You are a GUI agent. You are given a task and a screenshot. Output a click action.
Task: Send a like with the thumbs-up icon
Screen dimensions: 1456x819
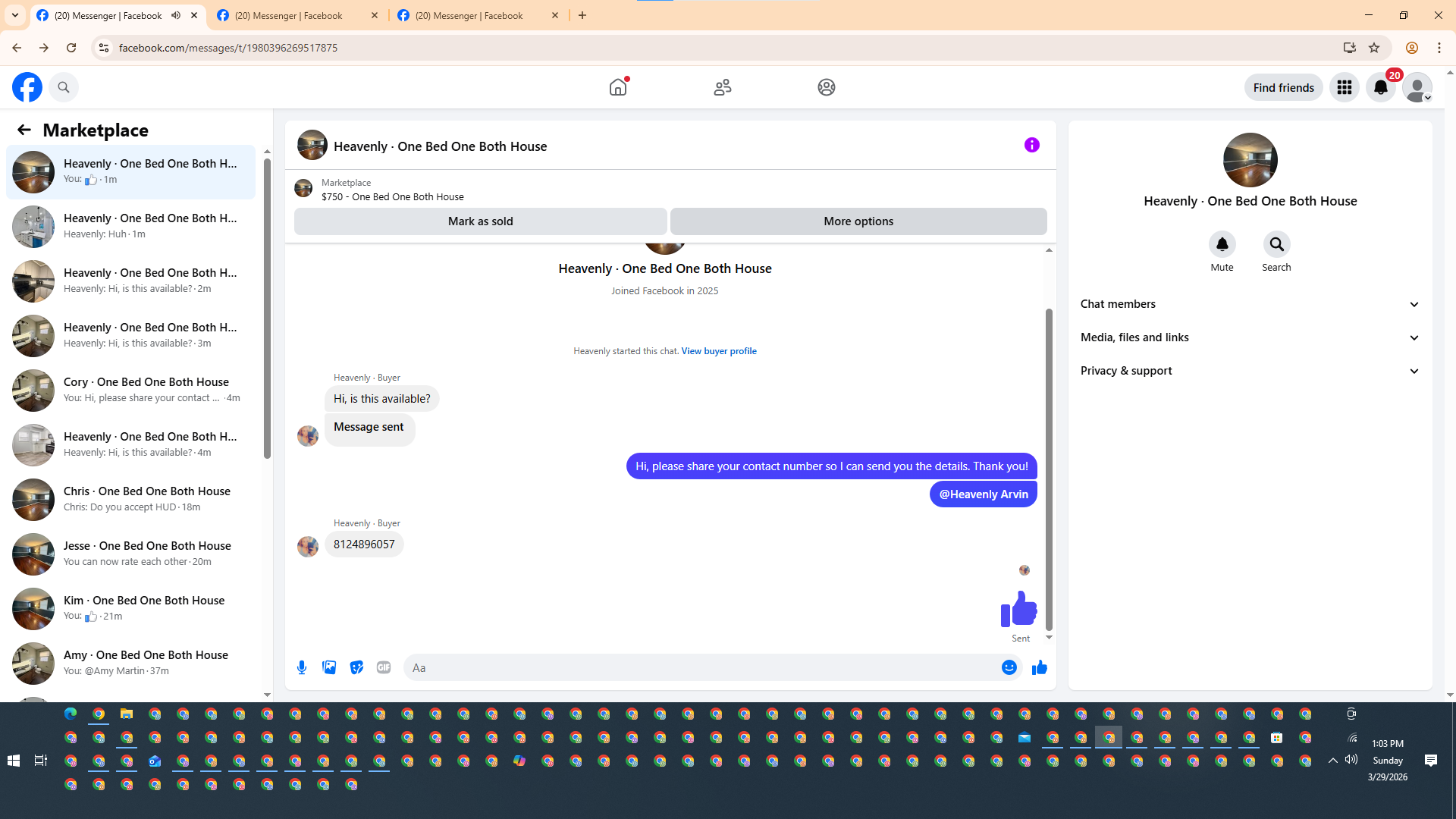[1040, 667]
